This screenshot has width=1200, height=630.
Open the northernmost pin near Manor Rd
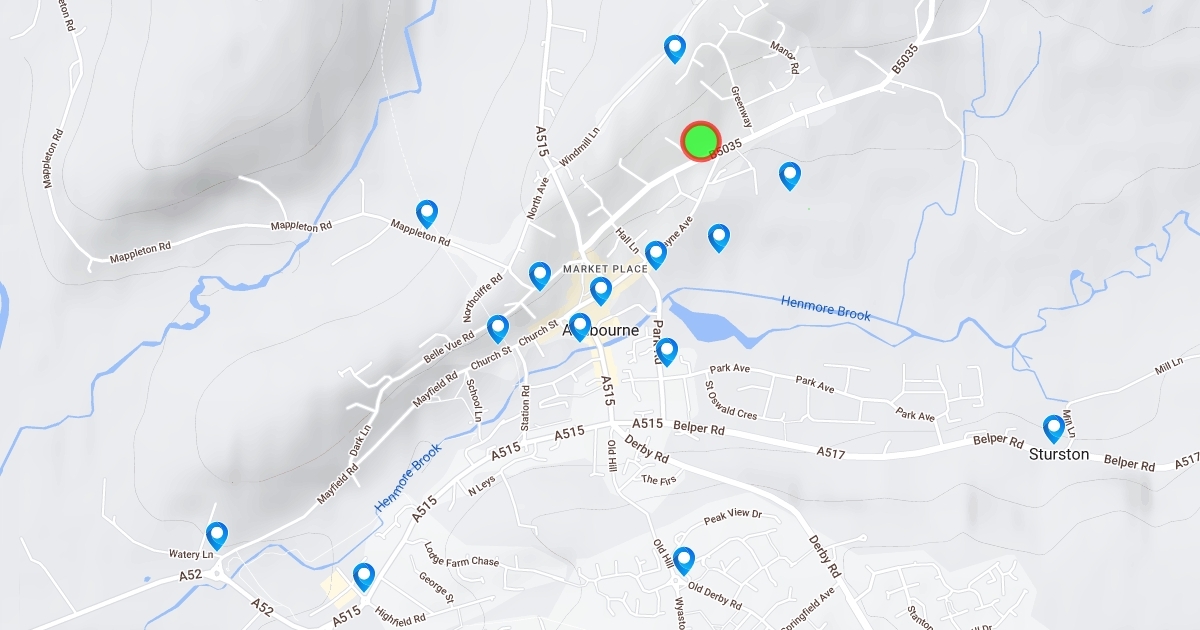click(x=675, y=48)
